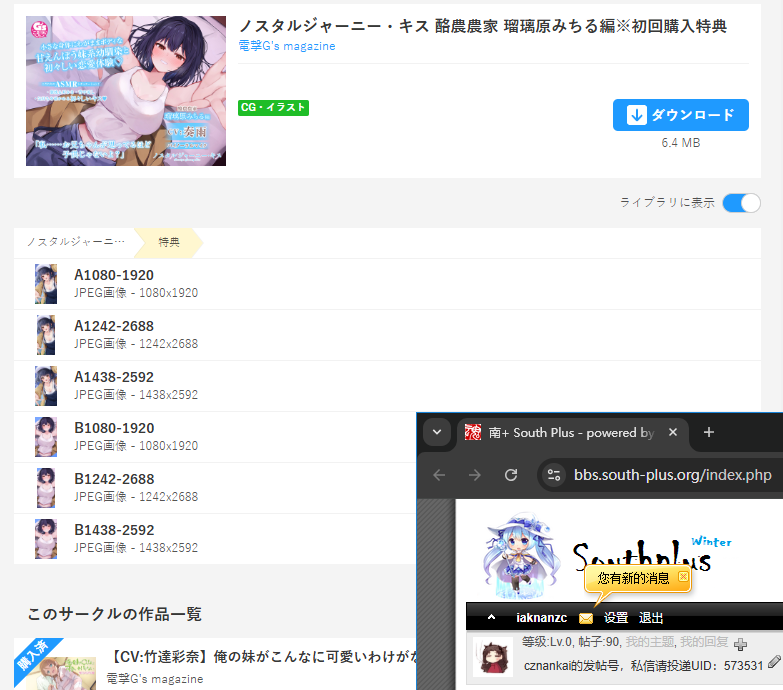Open a new browser tab with plus button
The height and width of the screenshot is (690, 783).
(x=709, y=432)
